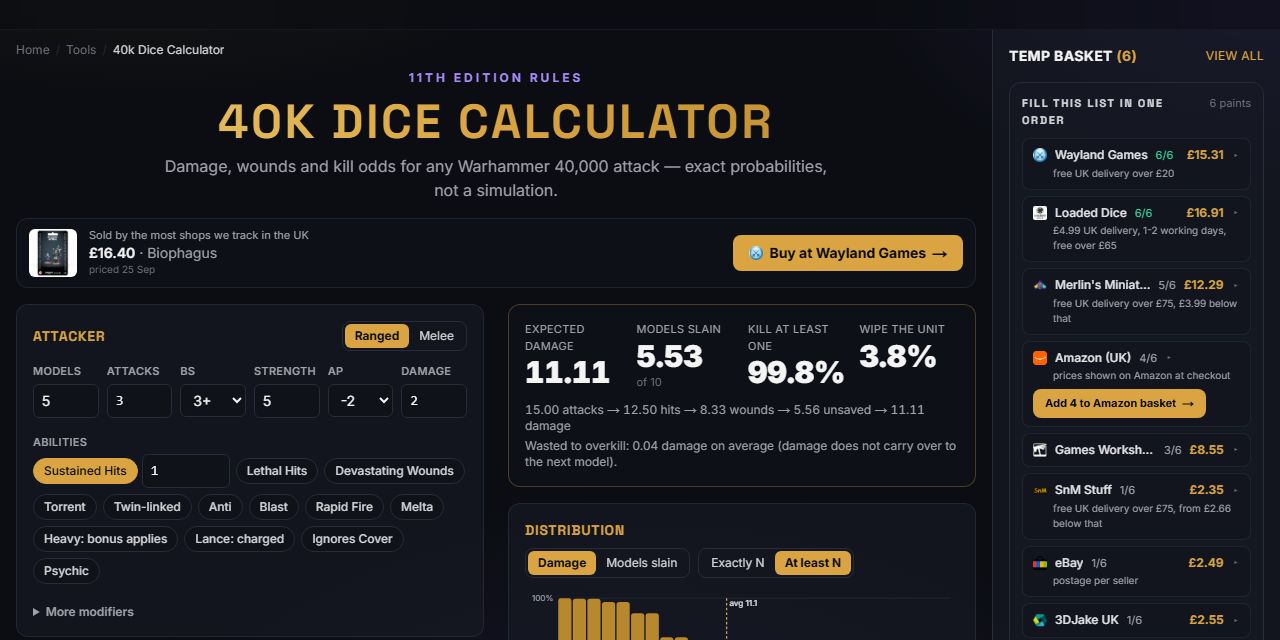Expand the eBay row arrow

coord(1236,563)
